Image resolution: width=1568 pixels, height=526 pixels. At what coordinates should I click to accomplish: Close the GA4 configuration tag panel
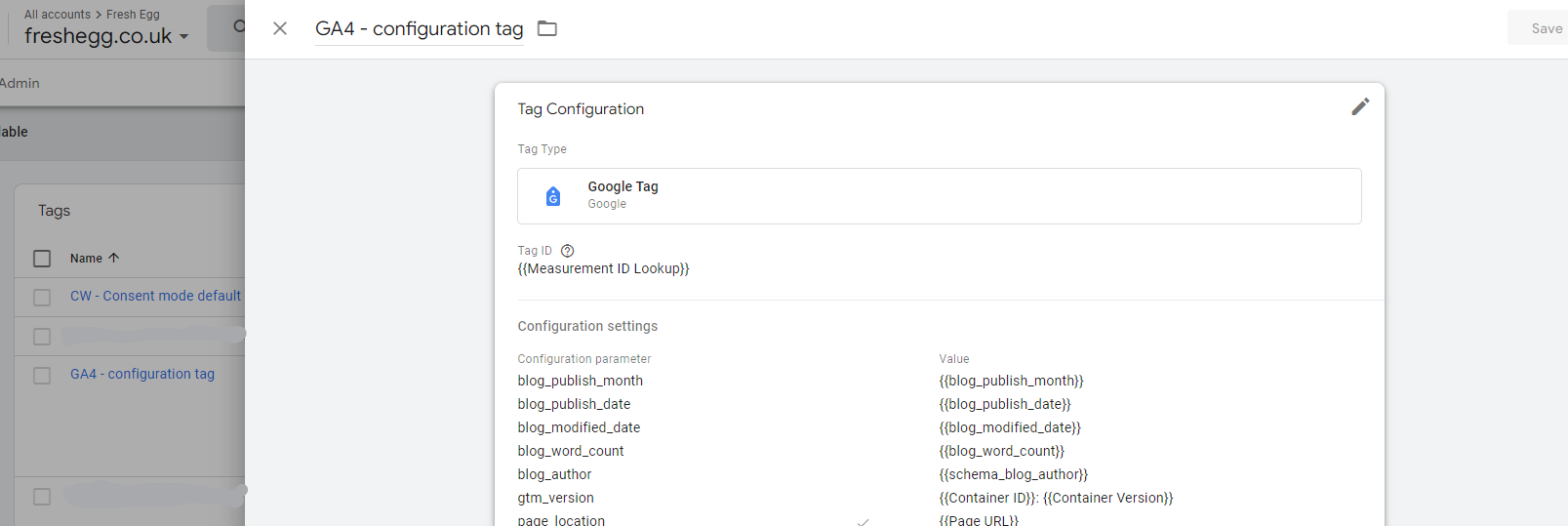click(x=280, y=28)
